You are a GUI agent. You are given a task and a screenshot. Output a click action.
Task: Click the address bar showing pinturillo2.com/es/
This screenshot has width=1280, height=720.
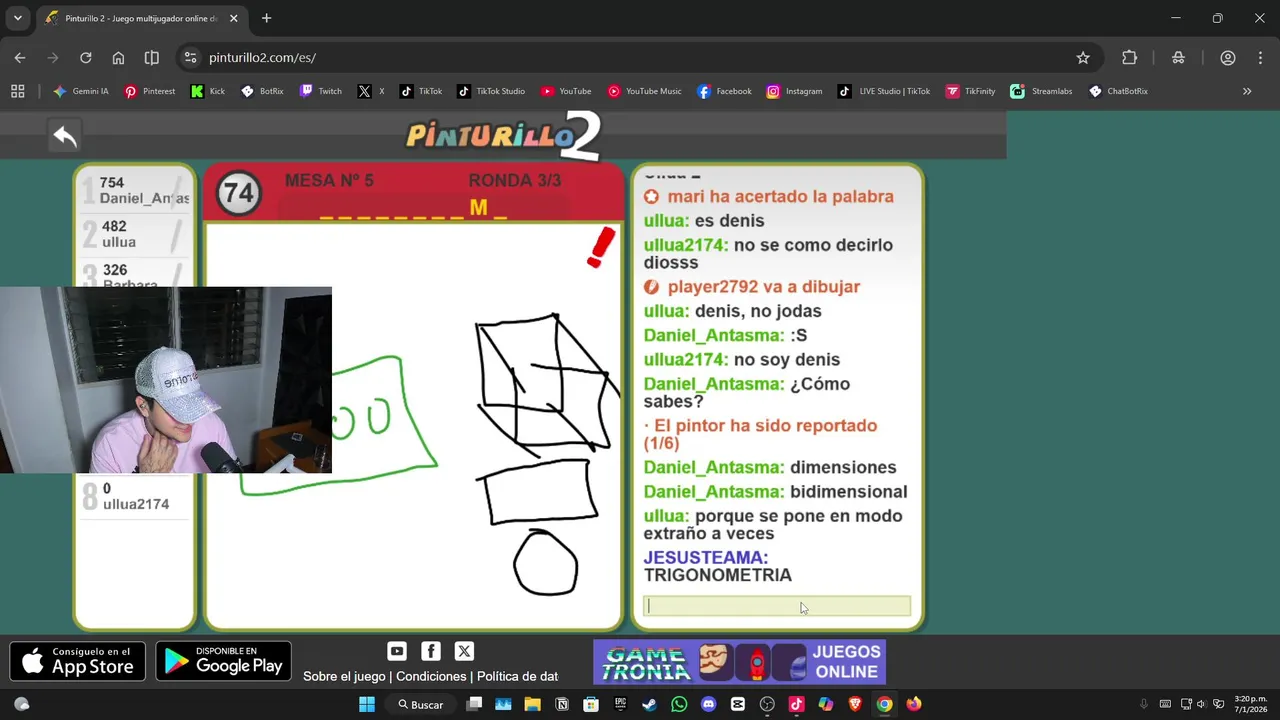[x=640, y=58]
